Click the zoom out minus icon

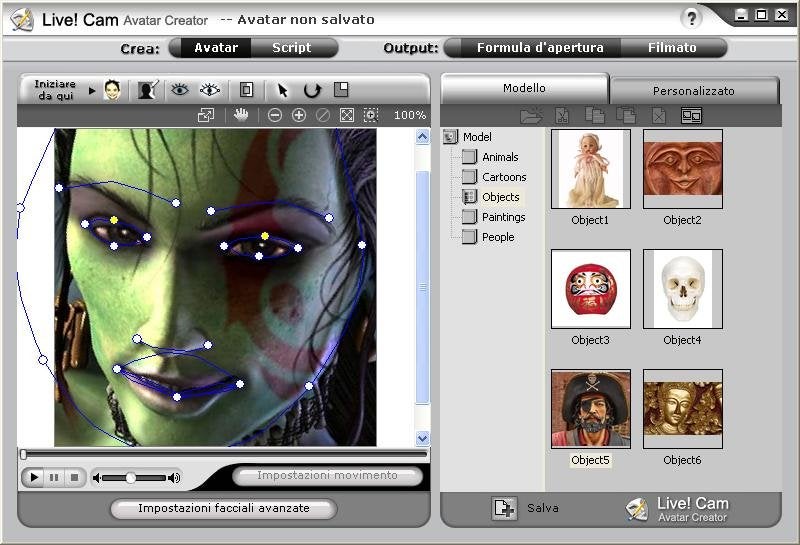click(x=275, y=115)
